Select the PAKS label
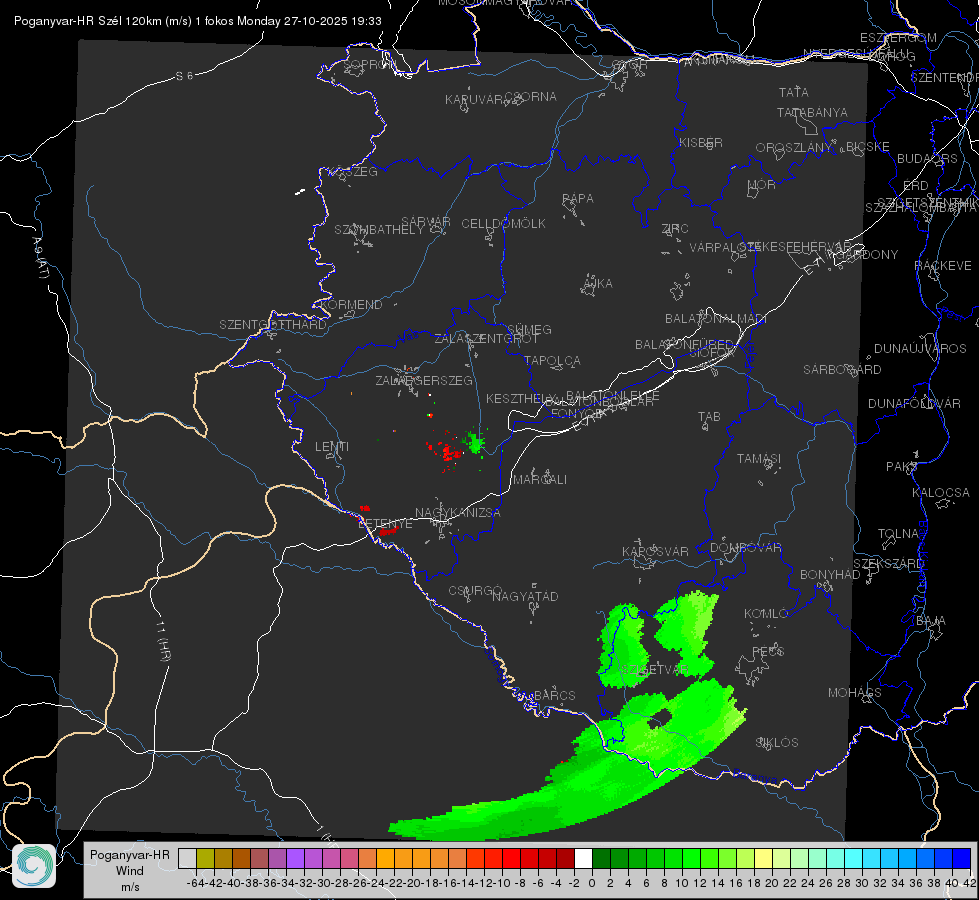The image size is (979, 900). (902, 467)
